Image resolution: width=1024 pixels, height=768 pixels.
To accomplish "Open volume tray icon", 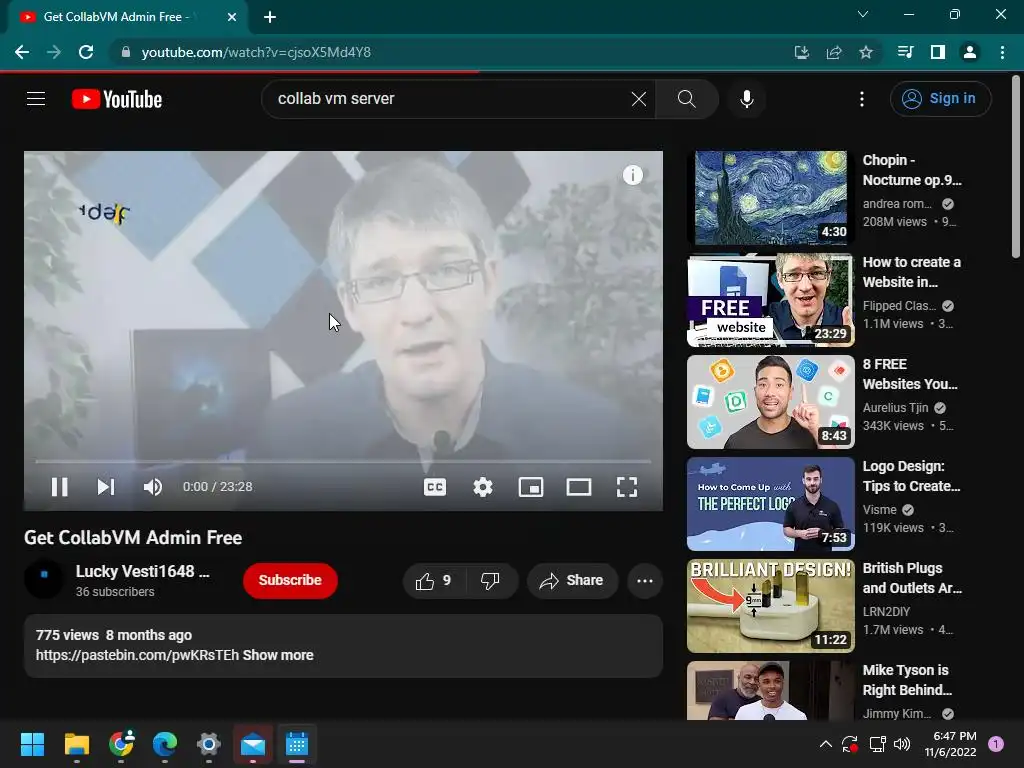I will pyautogui.click(x=903, y=744).
